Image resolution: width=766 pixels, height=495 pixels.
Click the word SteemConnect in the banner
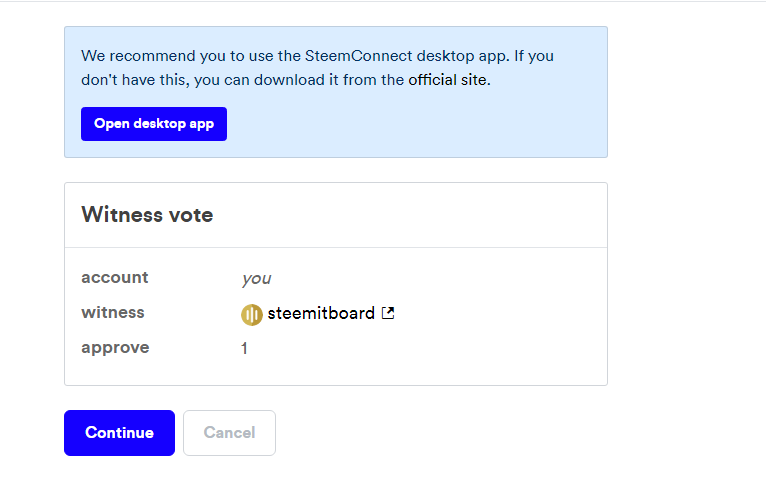(323, 55)
